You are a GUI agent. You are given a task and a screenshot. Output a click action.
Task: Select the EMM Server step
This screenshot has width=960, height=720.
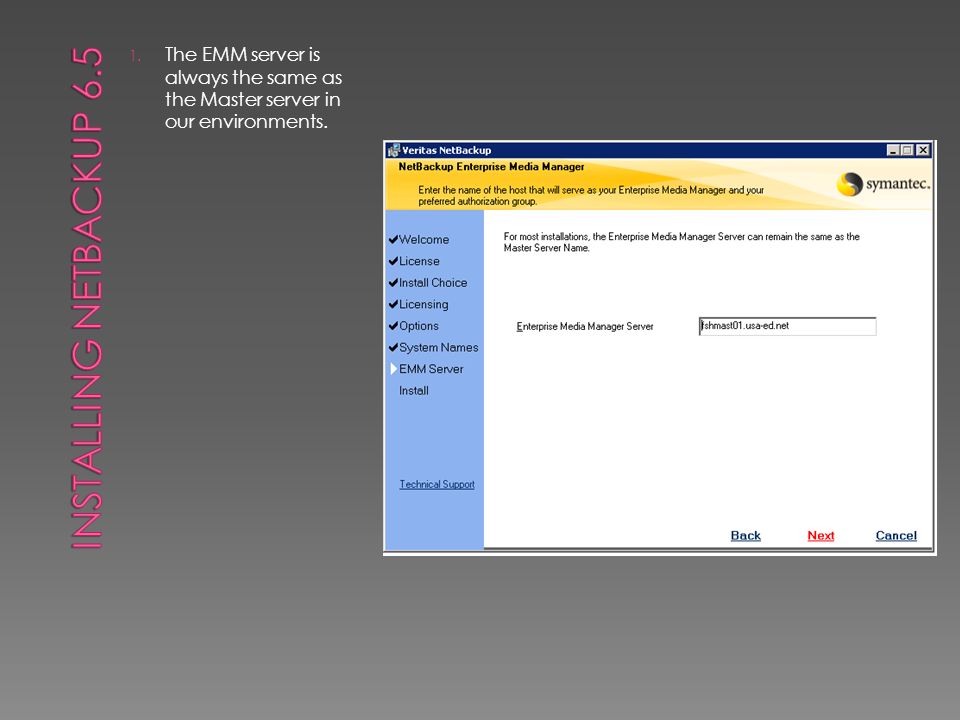point(431,369)
